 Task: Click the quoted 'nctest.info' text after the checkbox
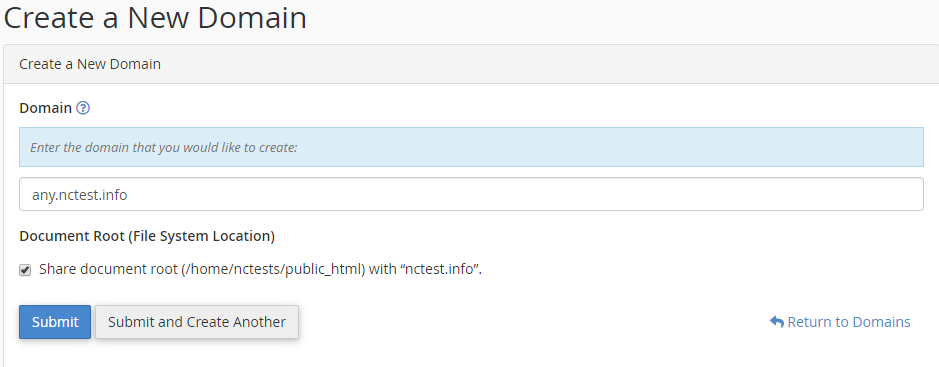(440, 269)
